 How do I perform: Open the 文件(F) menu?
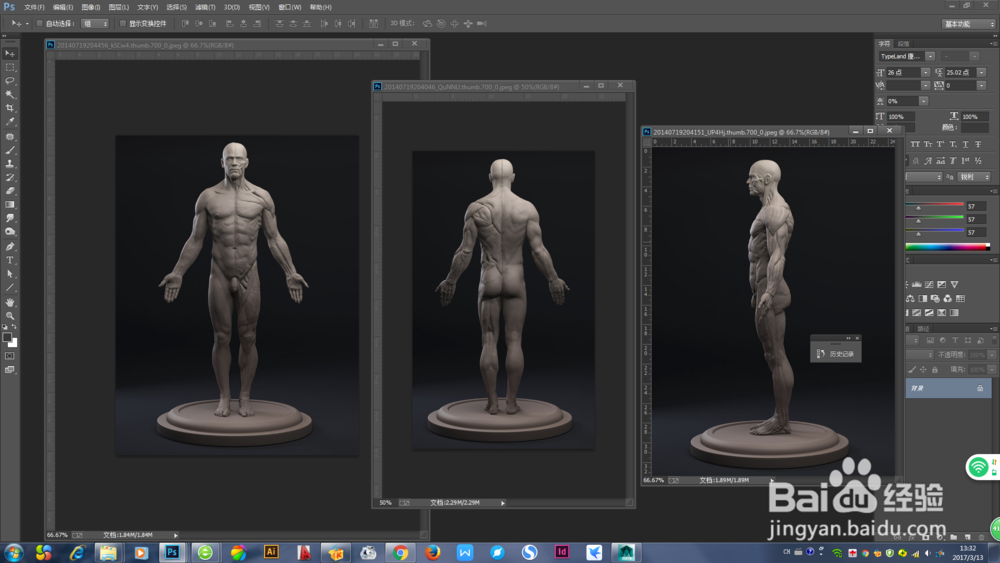(x=34, y=7)
